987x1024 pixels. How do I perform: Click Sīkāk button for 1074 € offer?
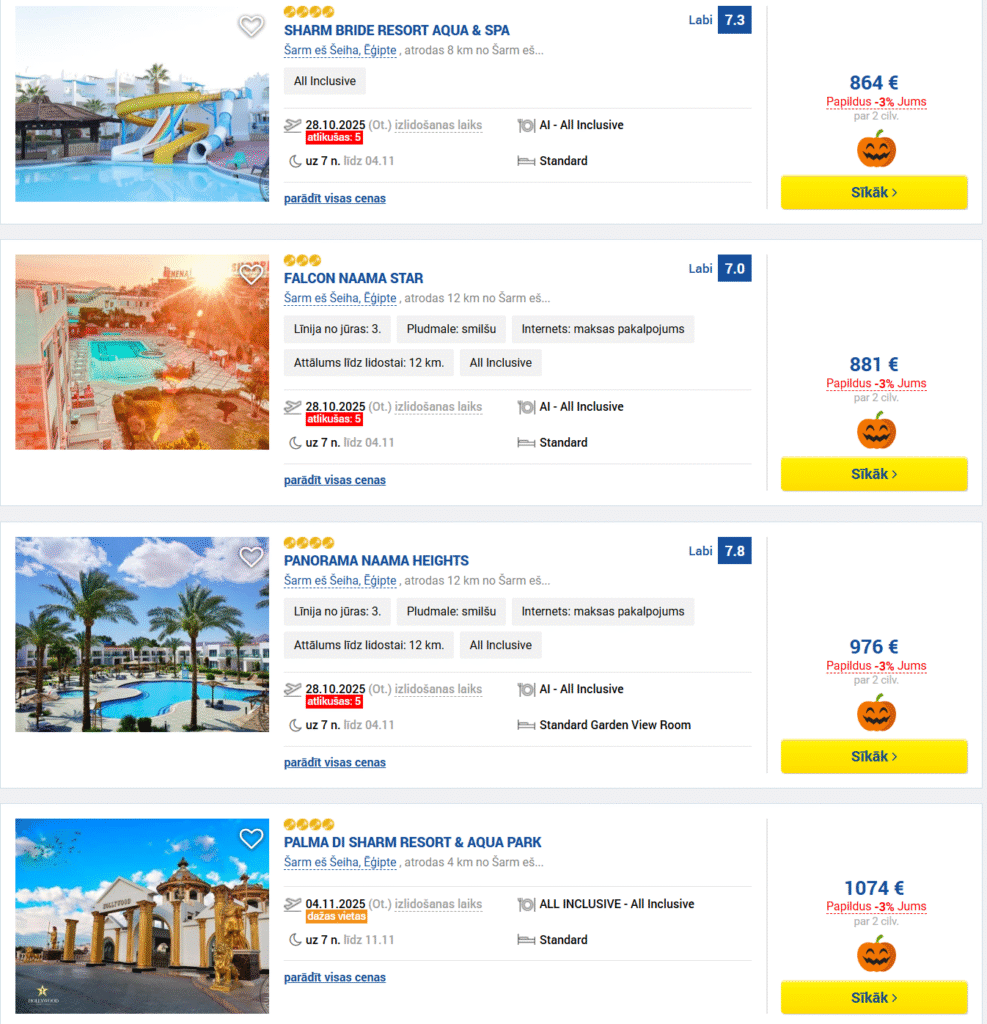tap(874, 997)
